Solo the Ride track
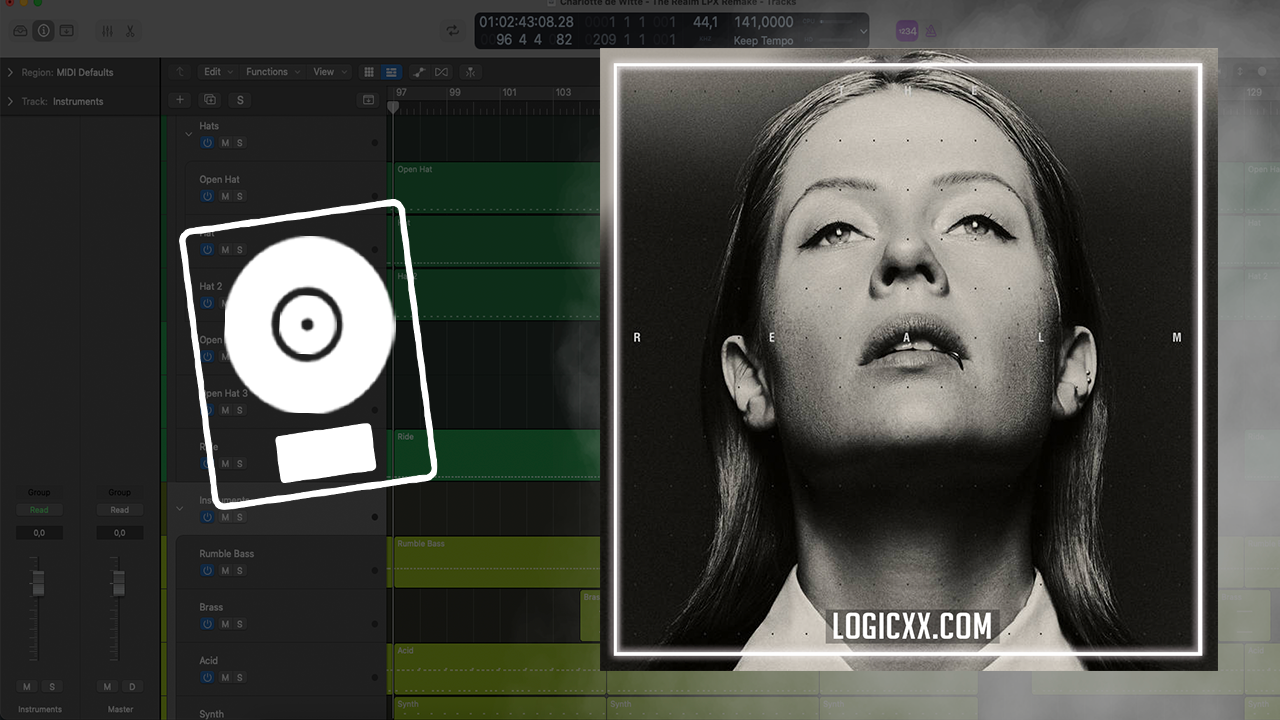The image size is (1280, 720). point(240,464)
